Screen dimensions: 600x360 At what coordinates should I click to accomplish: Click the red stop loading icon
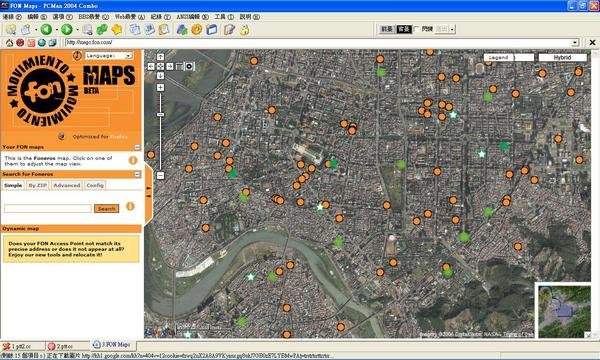[20, 42]
